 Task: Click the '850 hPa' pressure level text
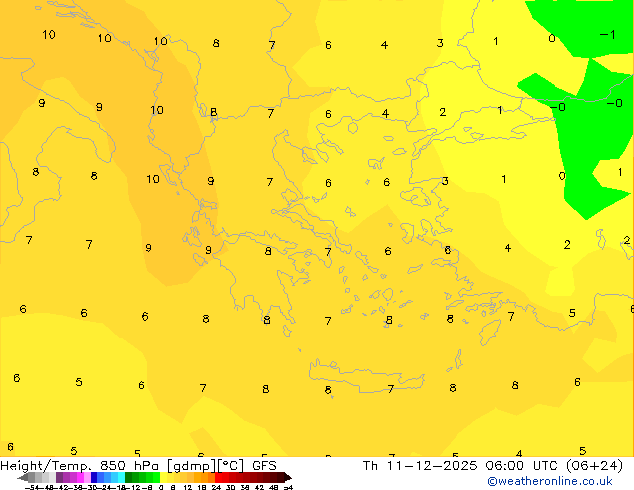click(129, 466)
